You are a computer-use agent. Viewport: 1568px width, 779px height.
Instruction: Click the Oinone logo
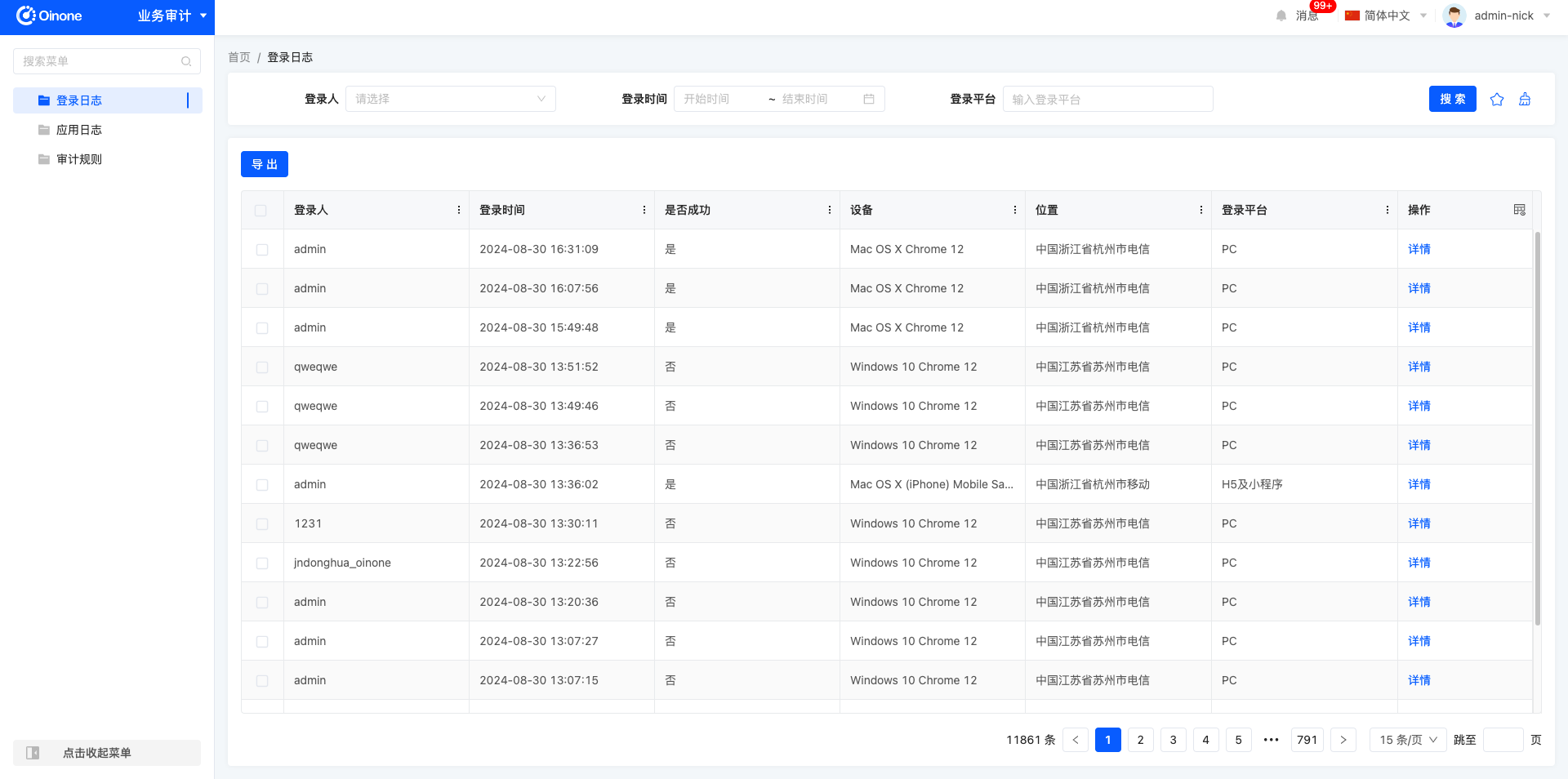tap(49, 16)
